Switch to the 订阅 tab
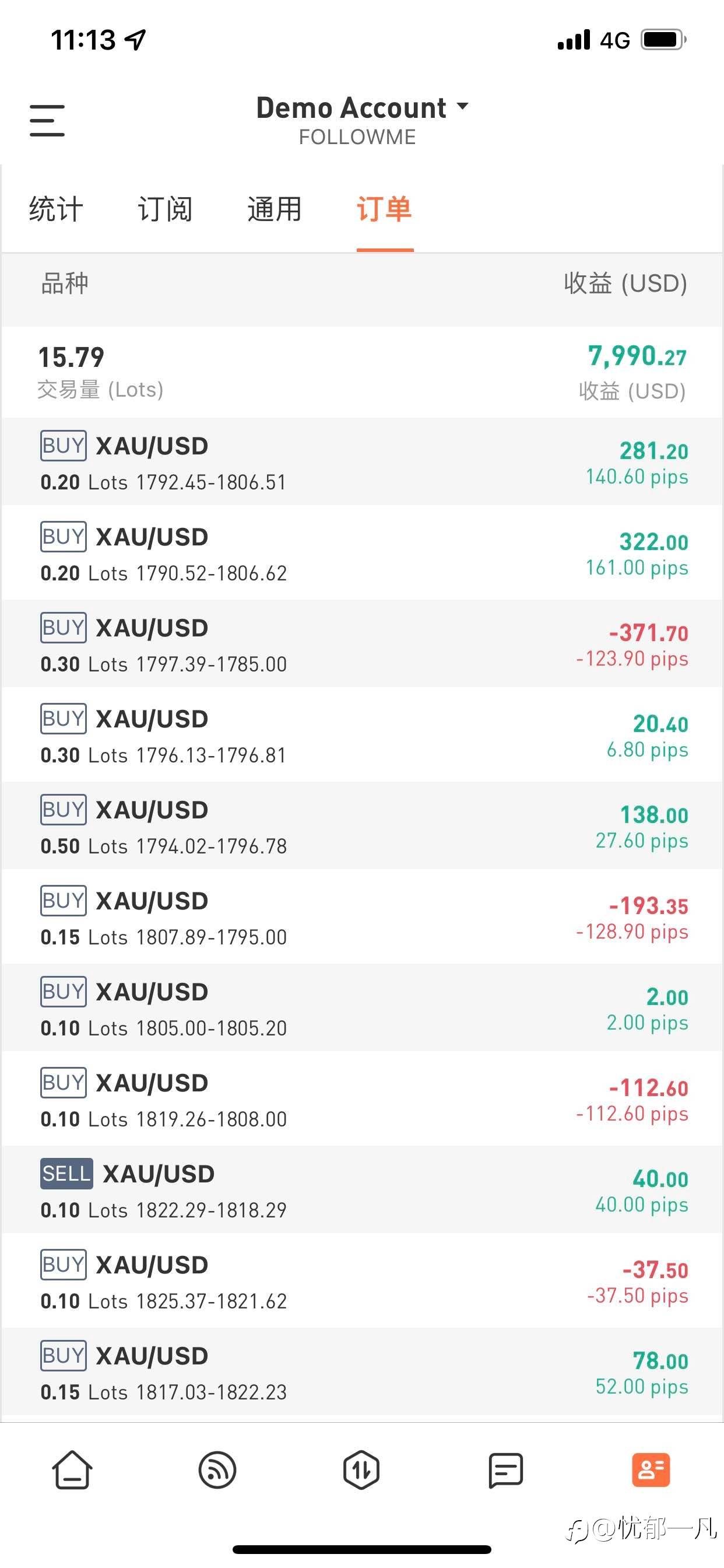The image size is (724, 1568). tap(165, 209)
